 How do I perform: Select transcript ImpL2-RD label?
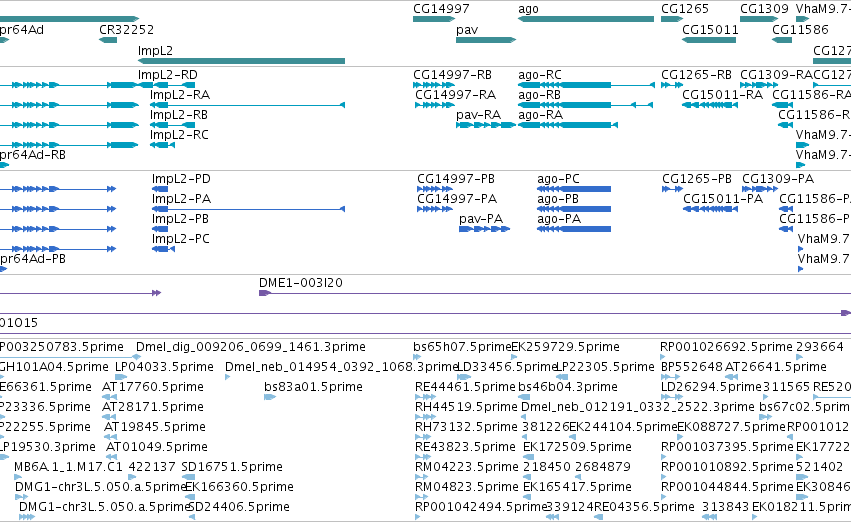click(168, 75)
